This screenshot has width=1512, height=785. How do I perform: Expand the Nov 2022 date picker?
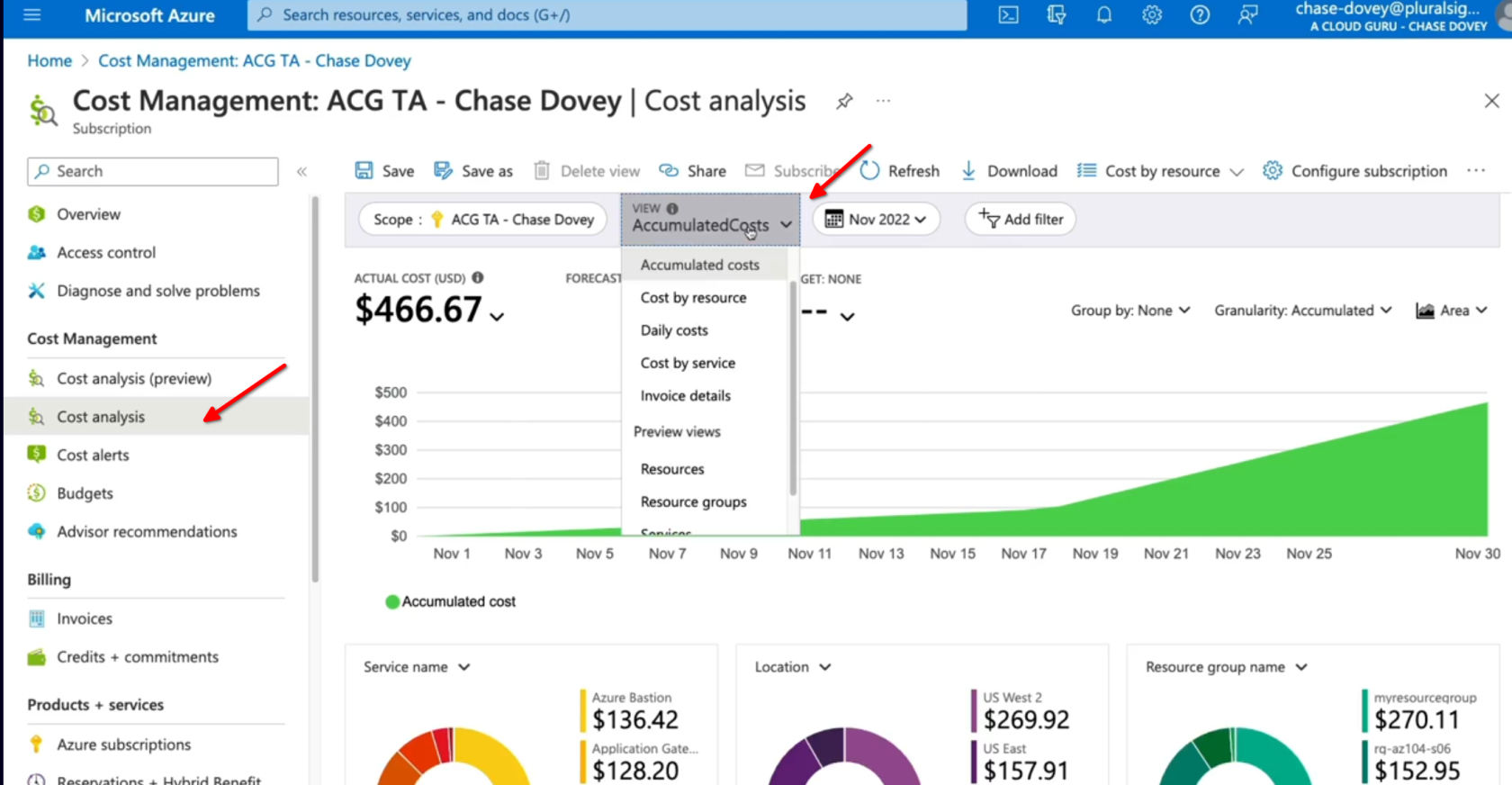pyautogui.click(x=876, y=220)
